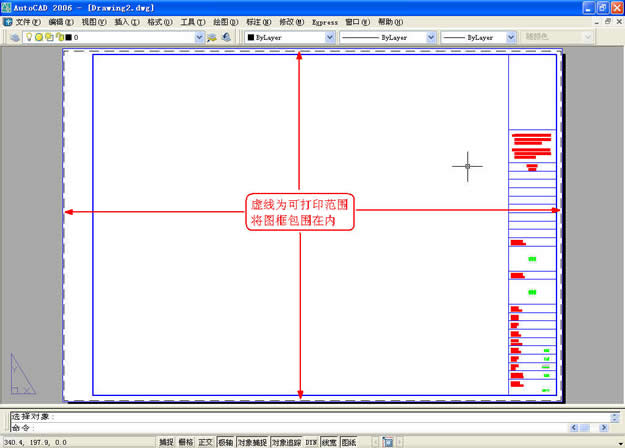Toggle 正交 ortho mode in status bar
The height and width of the screenshot is (448, 625).
click(x=205, y=442)
